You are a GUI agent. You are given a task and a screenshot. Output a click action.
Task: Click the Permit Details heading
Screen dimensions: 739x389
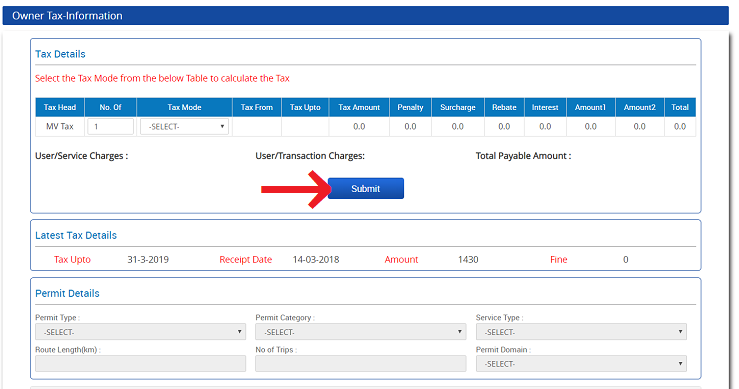point(67,293)
